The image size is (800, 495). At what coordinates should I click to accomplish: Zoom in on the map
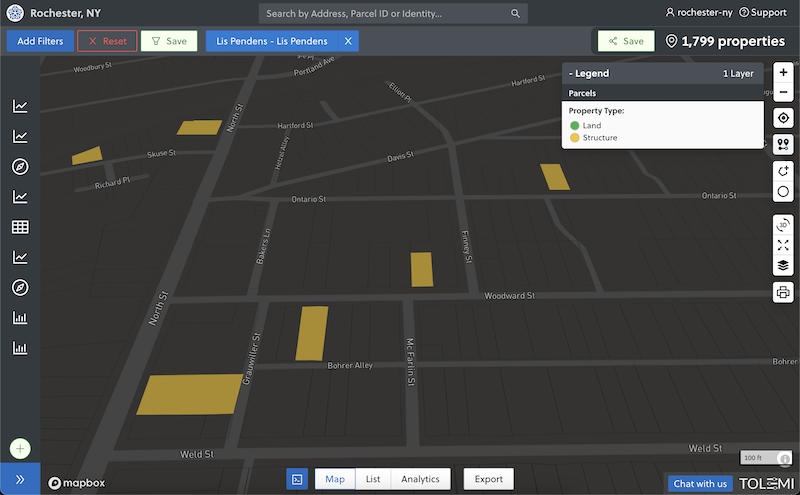[x=783, y=73]
